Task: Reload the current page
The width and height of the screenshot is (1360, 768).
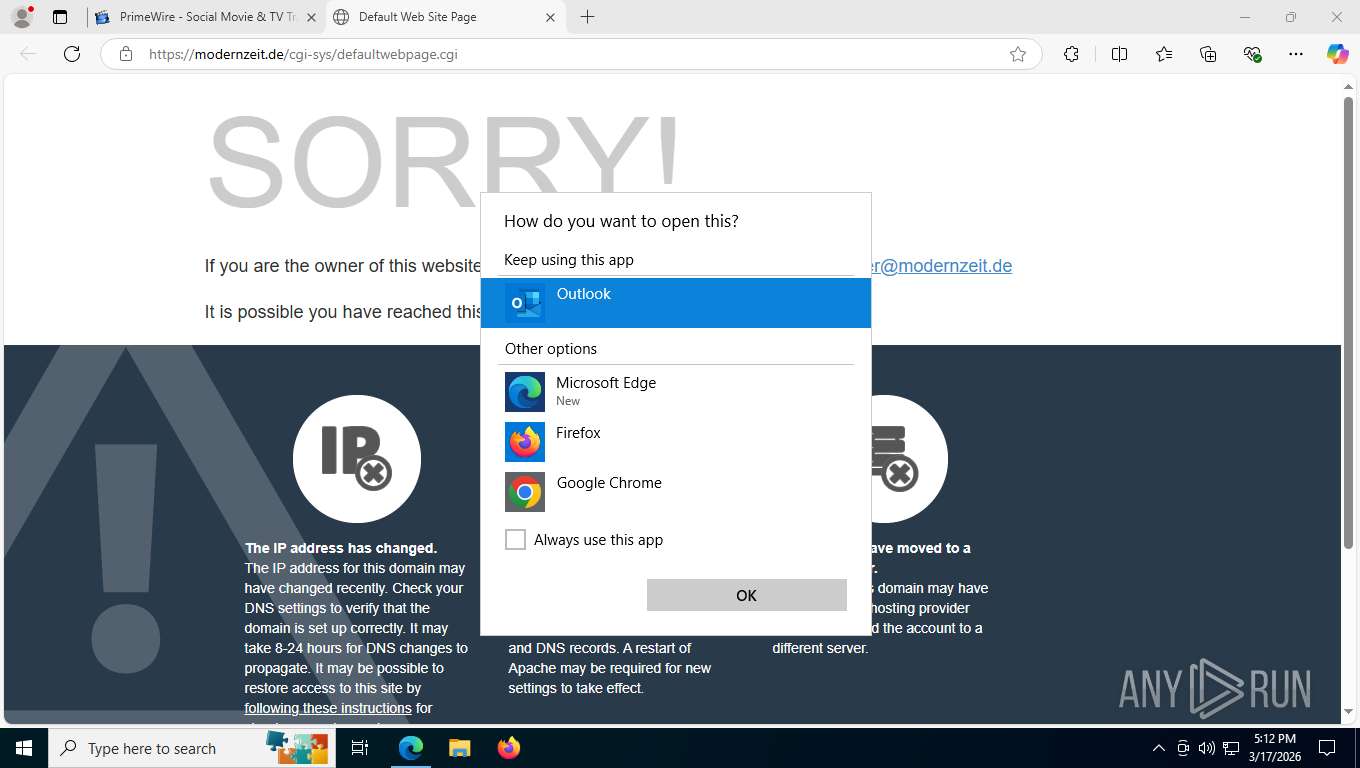Action: pos(72,54)
